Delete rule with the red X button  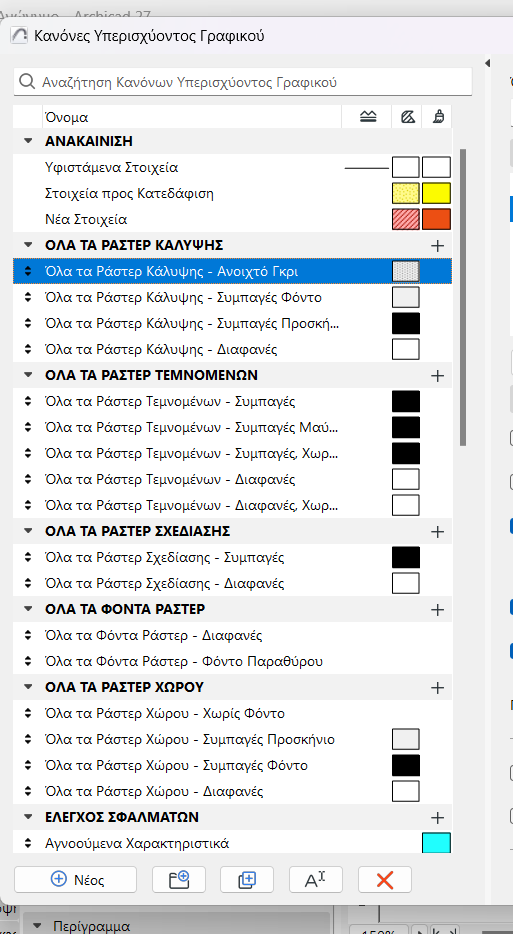[385, 879]
